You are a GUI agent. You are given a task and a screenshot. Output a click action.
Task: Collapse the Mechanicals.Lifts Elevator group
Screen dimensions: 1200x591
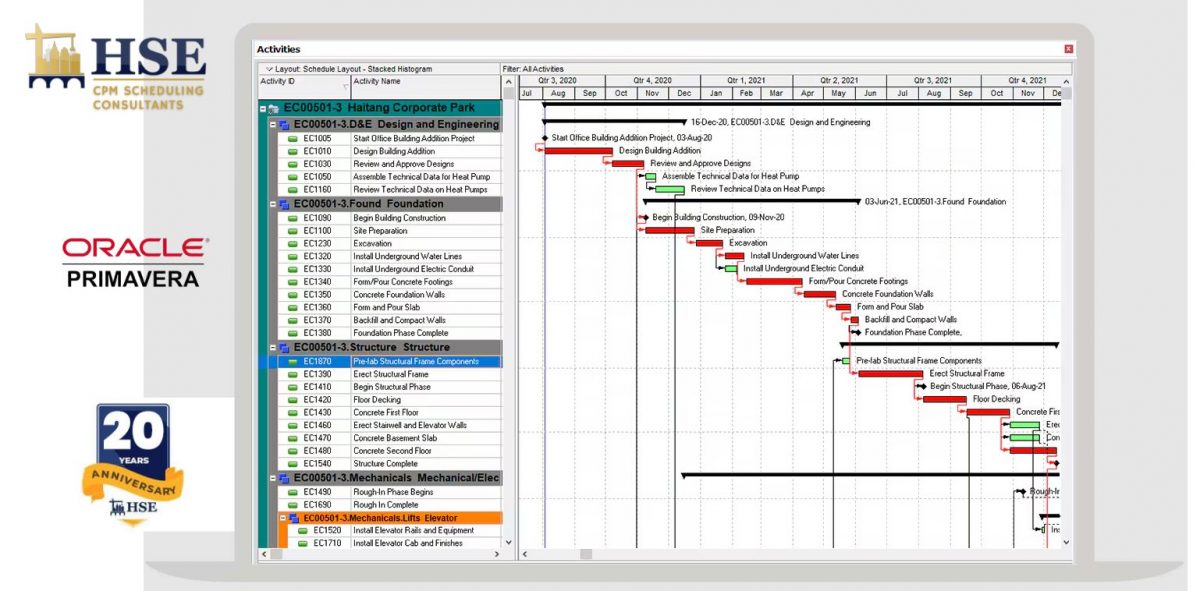point(283,518)
